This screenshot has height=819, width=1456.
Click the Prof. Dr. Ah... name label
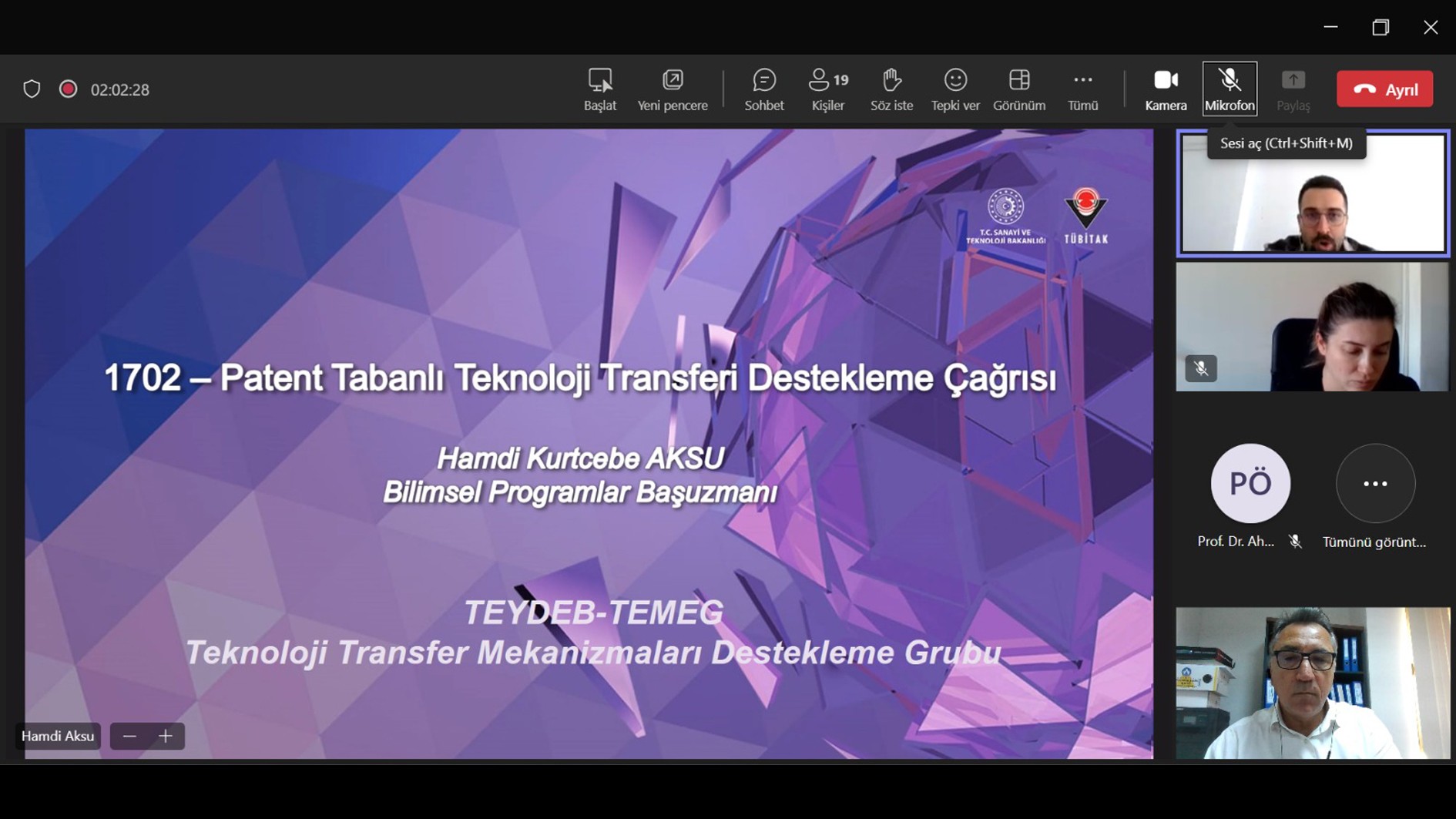coord(1236,542)
